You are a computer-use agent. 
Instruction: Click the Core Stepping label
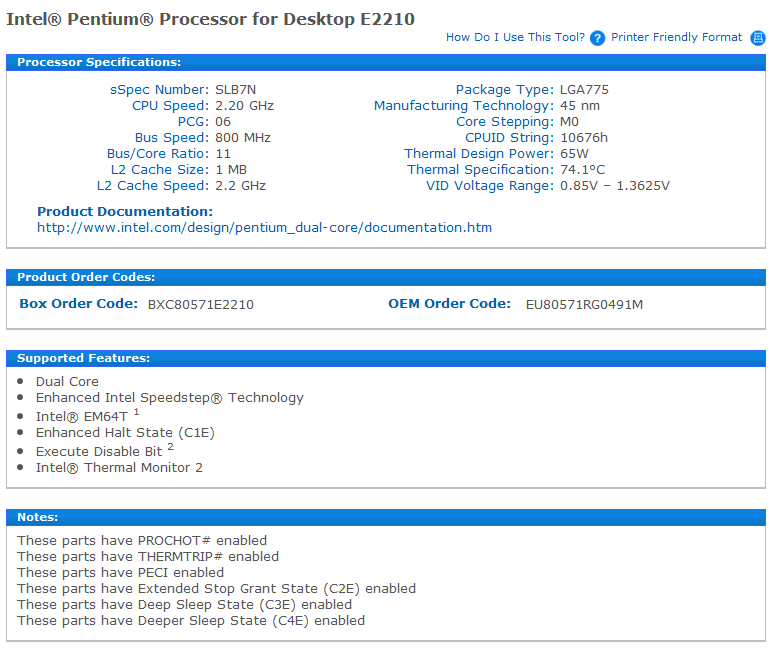(x=505, y=122)
